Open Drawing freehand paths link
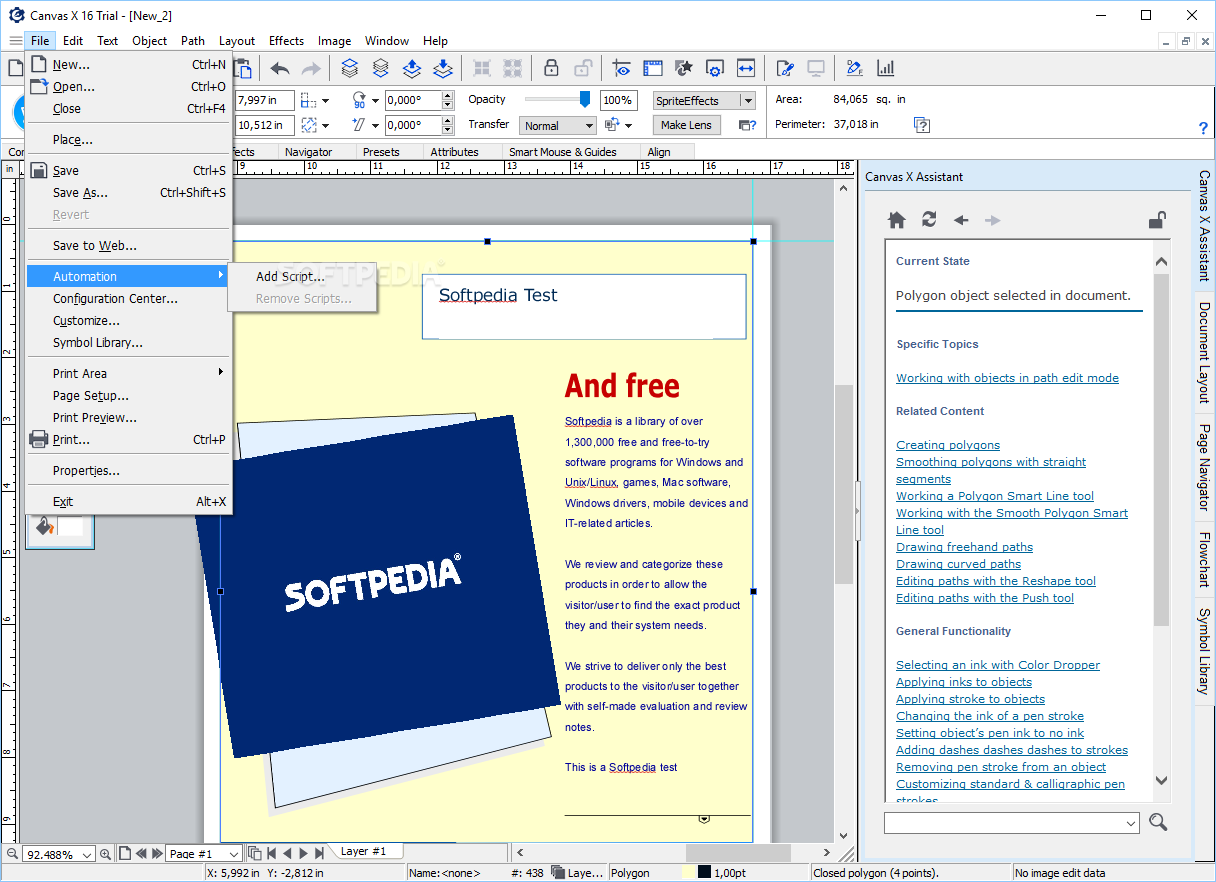Image resolution: width=1216 pixels, height=882 pixels. click(x=964, y=547)
